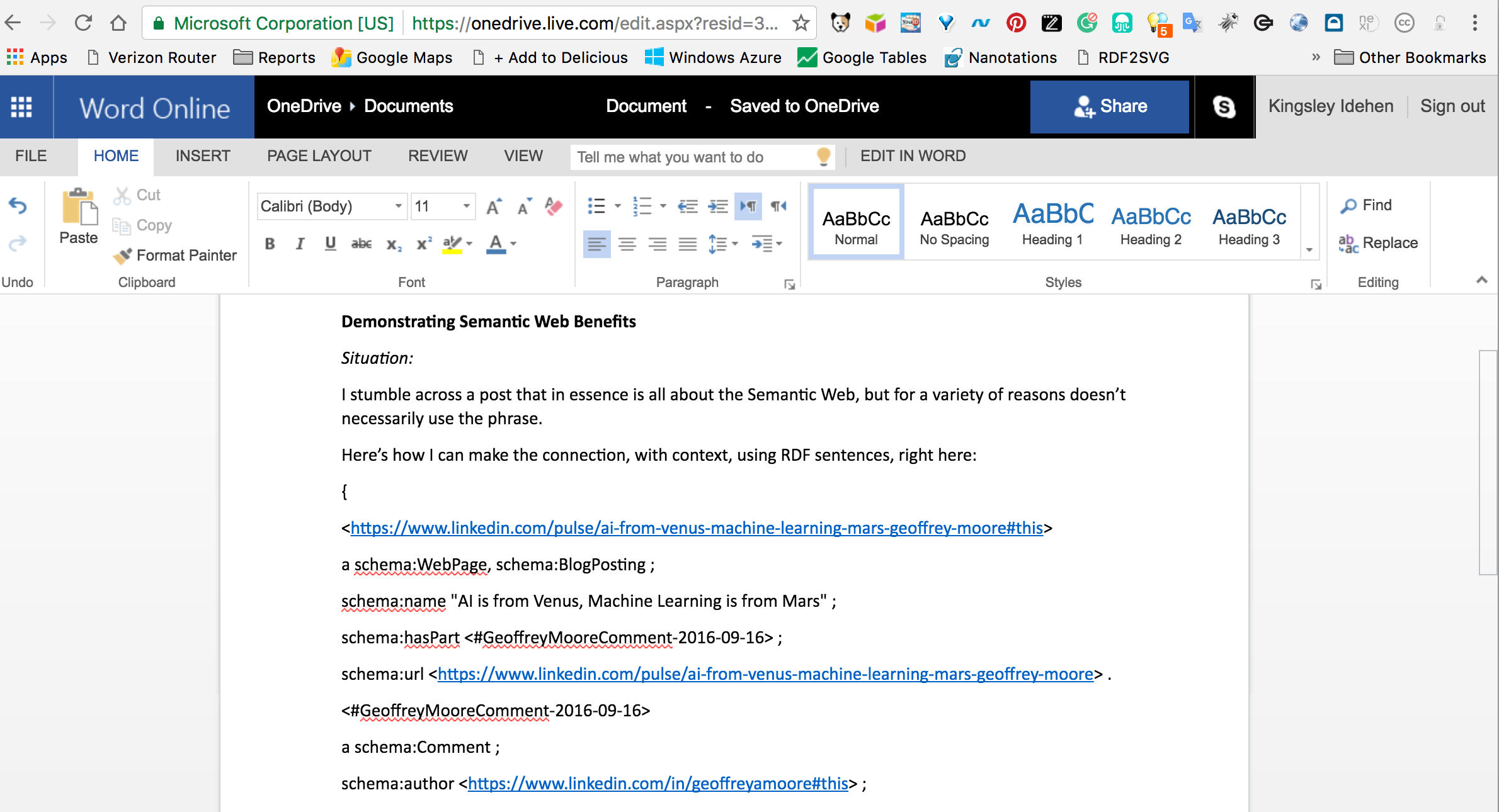Viewport: 1499px width, 812px height.
Task: Expand the Styles gallery
Action: [x=1309, y=250]
